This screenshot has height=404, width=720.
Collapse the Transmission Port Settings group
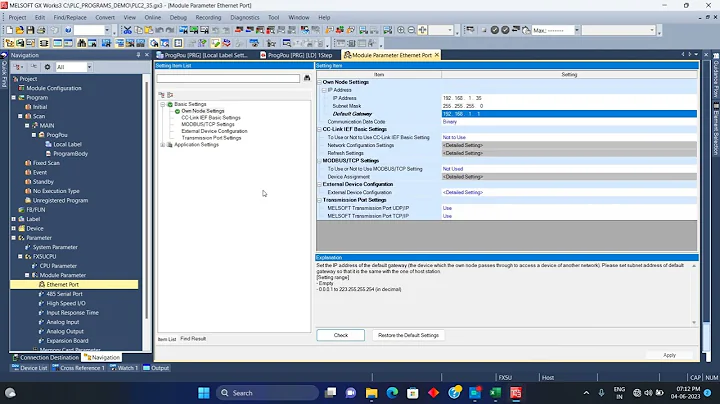319,200
